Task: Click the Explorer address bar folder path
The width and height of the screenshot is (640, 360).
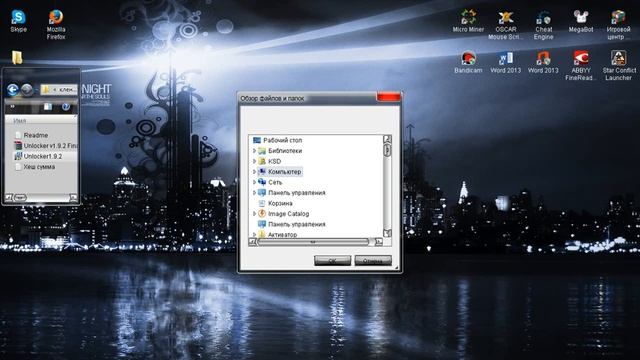Action: tap(59, 89)
